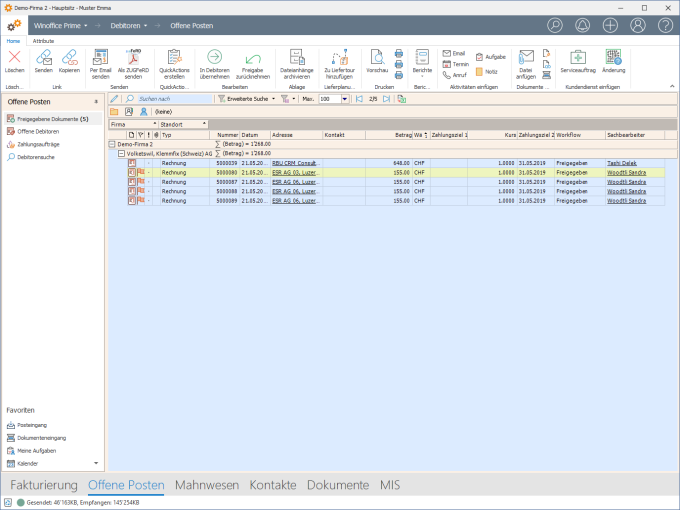Expand the Favoriten list arrow
Image resolution: width=680 pixels, height=510 pixels.
[x=96, y=463]
